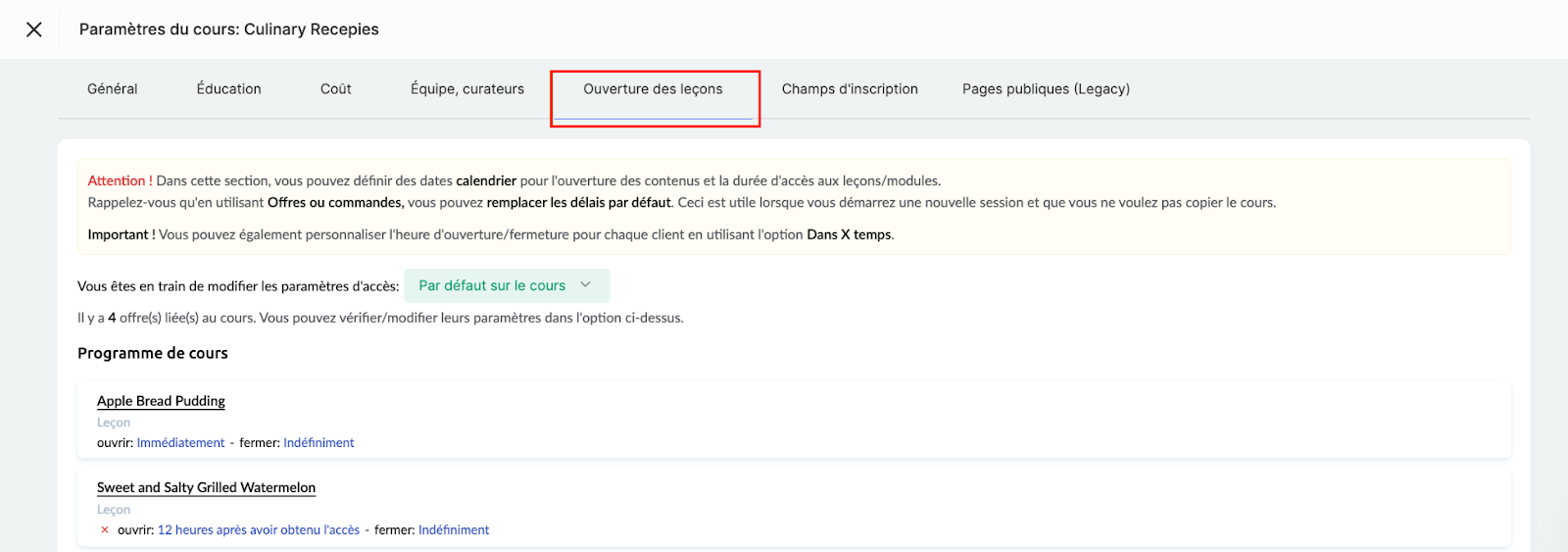1568x552 pixels.
Task: Click the 'Programme de cours' heading
Action: point(153,353)
